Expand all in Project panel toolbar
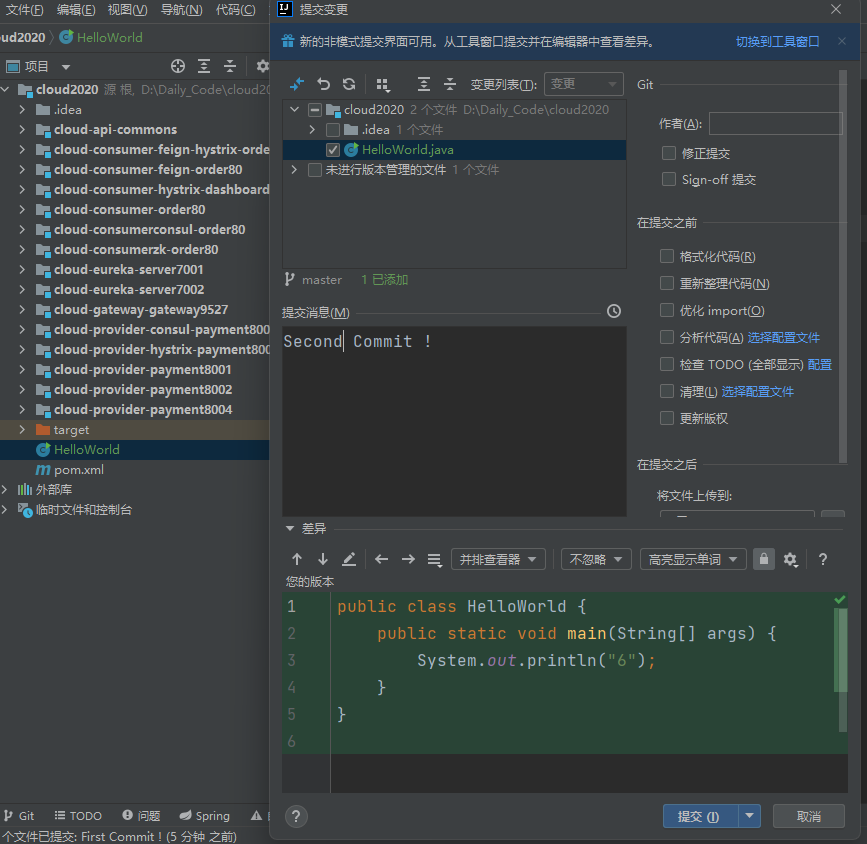867x844 pixels. click(x=204, y=66)
